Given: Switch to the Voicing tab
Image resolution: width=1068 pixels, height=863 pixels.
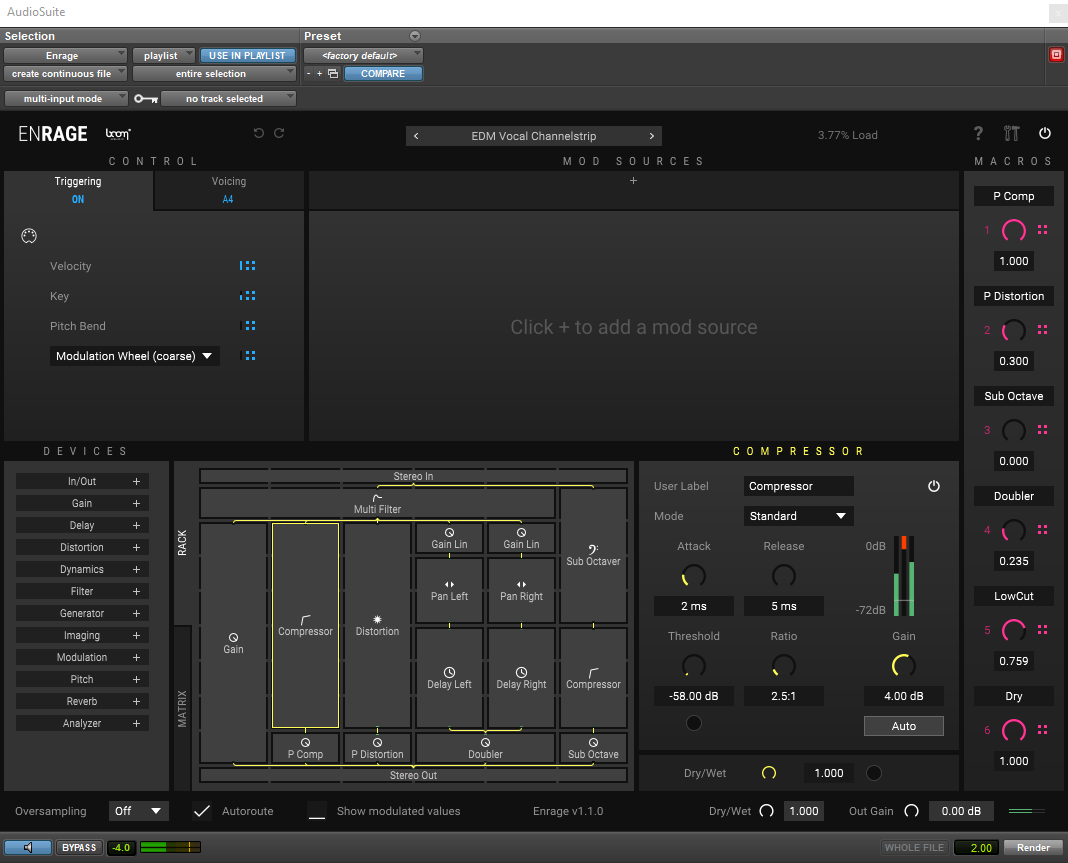Looking at the screenshot, I should [228, 189].
